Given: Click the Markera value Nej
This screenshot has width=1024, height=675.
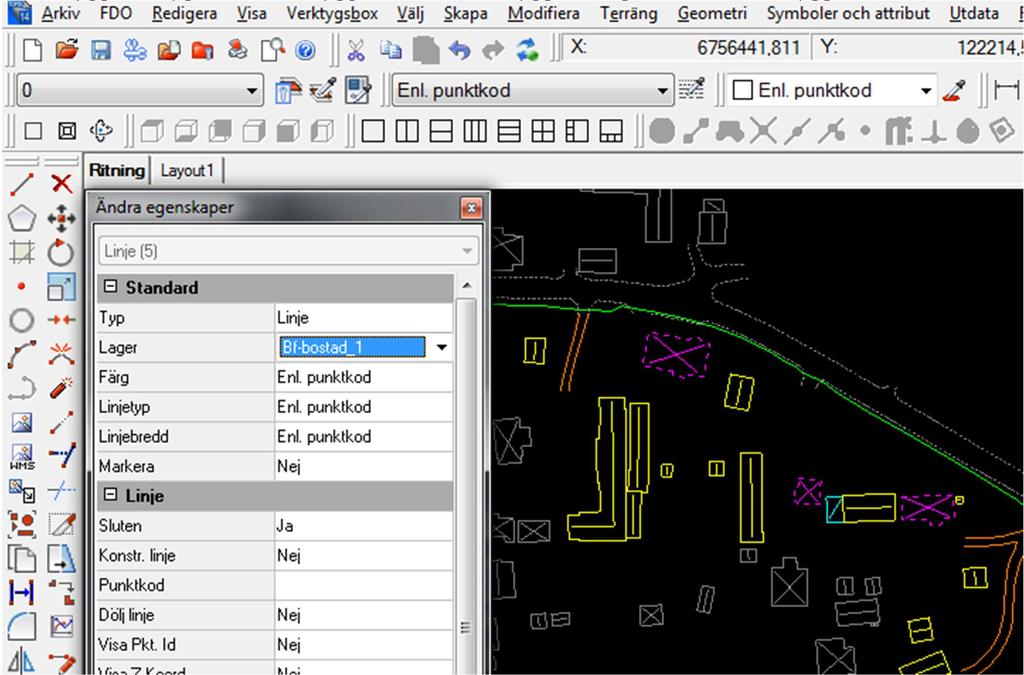Looking at the screenshot, I should click(x=363, y=466).
